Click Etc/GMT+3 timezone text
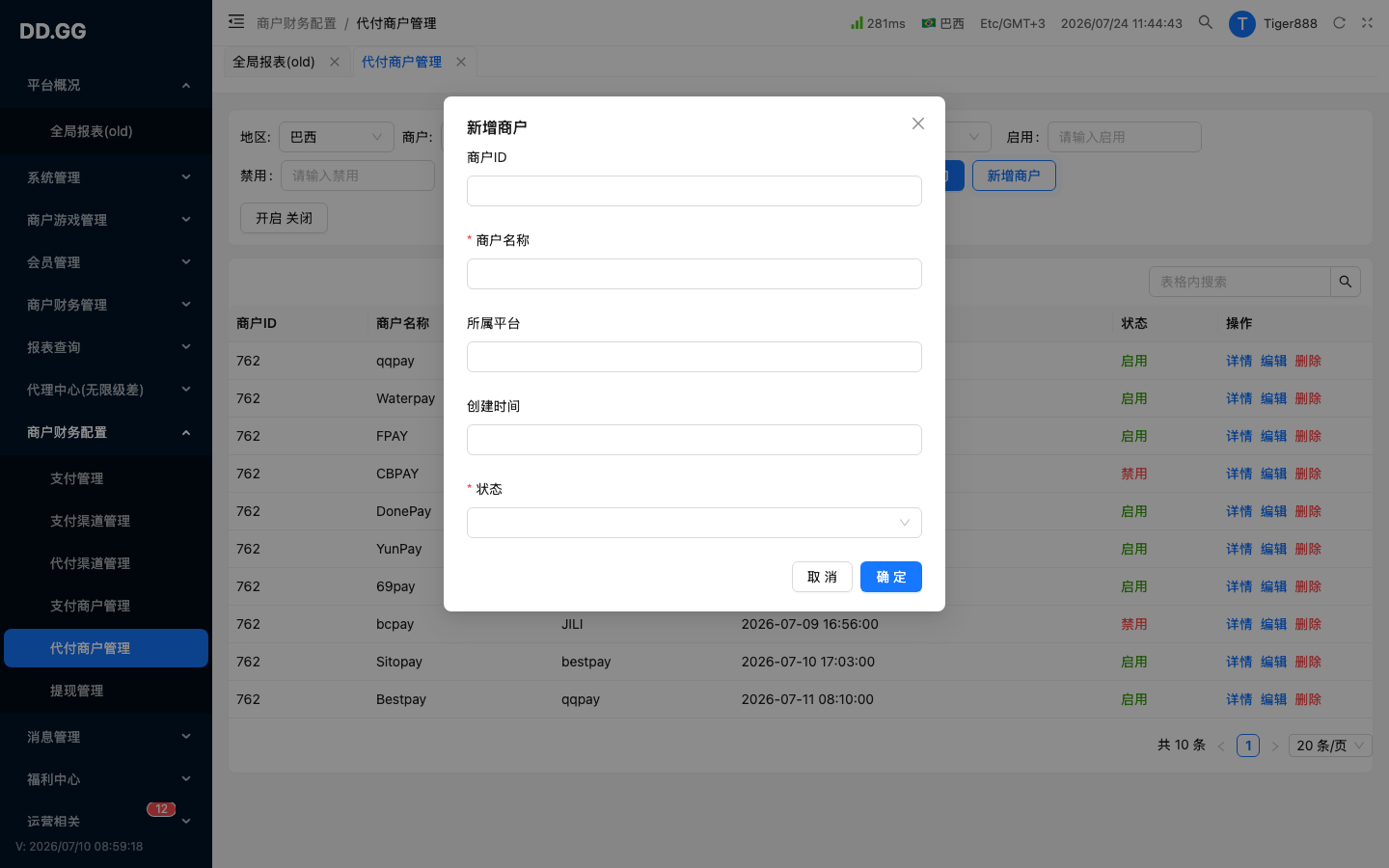Viewport: 1389px width, 868px height. [x=1013, y=23]
